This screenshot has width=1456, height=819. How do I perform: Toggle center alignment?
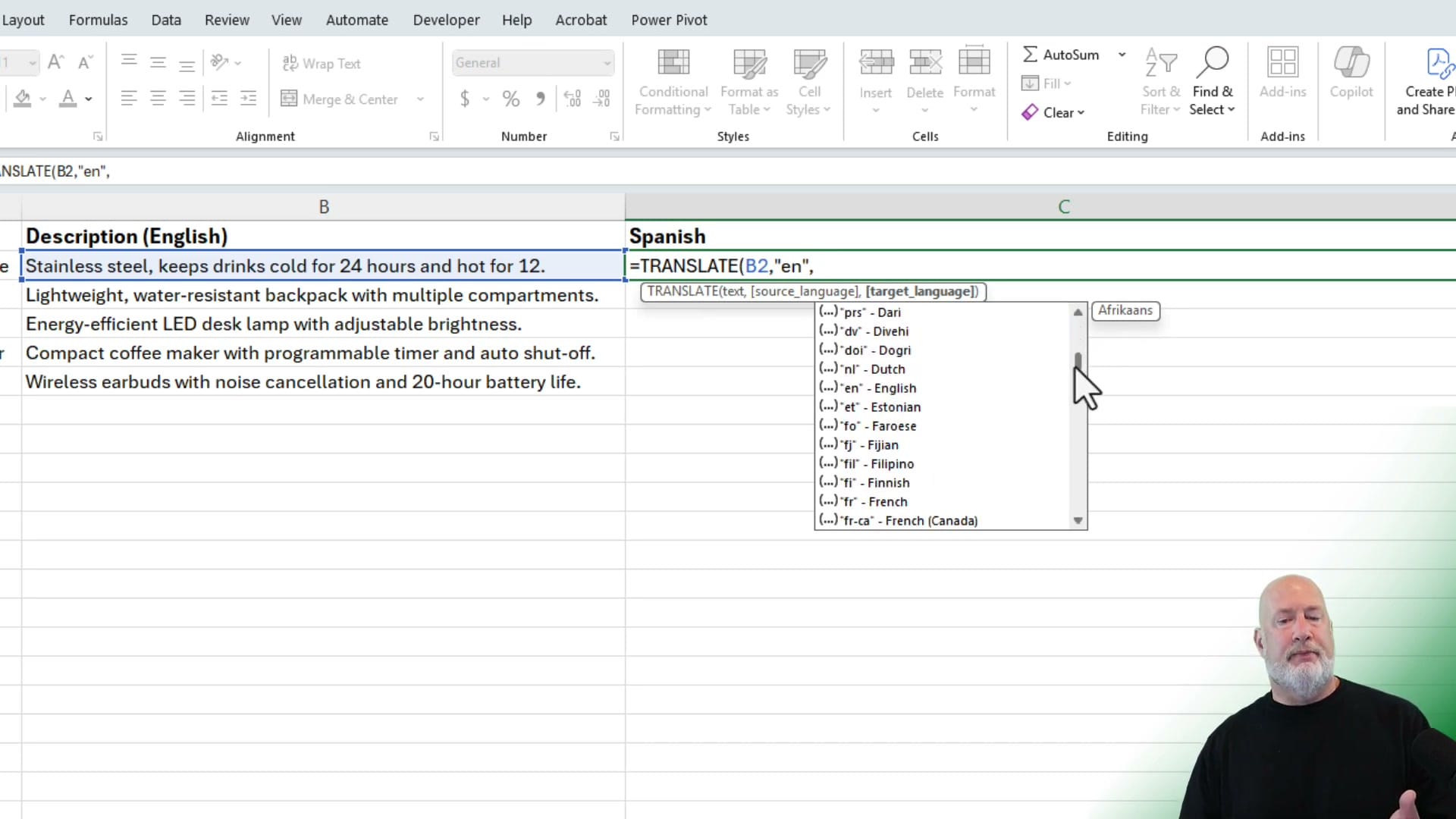click(158, 99)
